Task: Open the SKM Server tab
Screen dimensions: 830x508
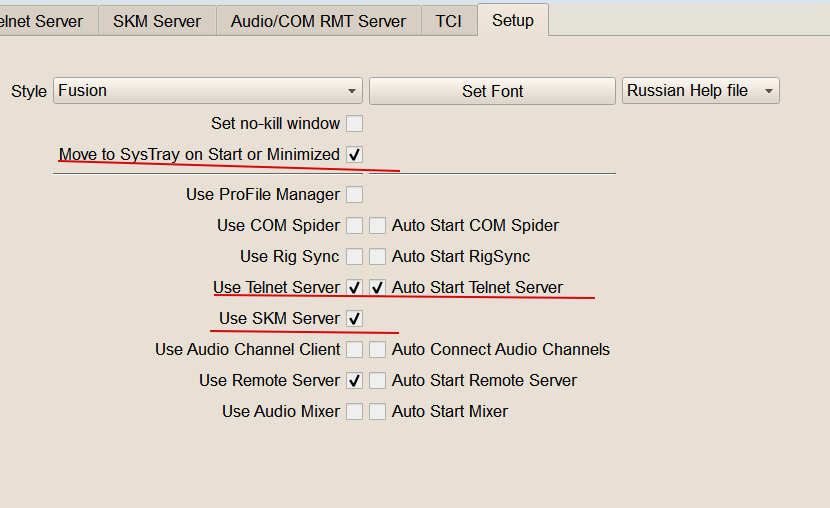Action: [x=156, y=21]
